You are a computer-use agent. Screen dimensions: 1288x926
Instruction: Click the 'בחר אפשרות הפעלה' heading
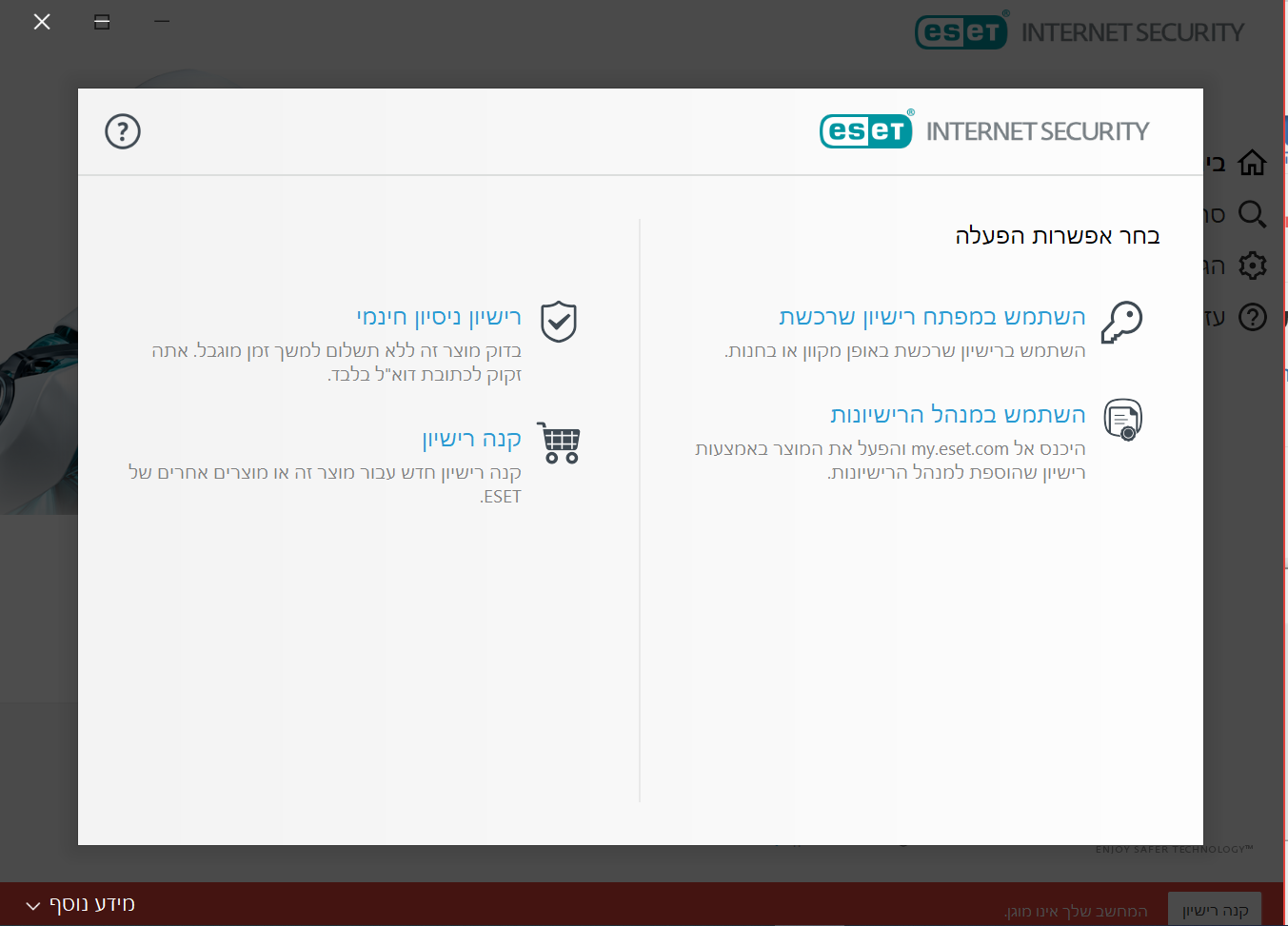1058,236
